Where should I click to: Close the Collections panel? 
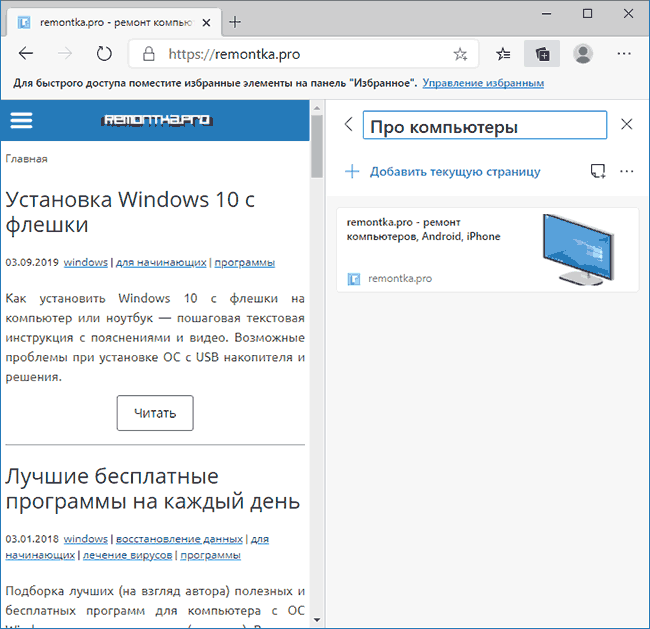pos(626,124)
